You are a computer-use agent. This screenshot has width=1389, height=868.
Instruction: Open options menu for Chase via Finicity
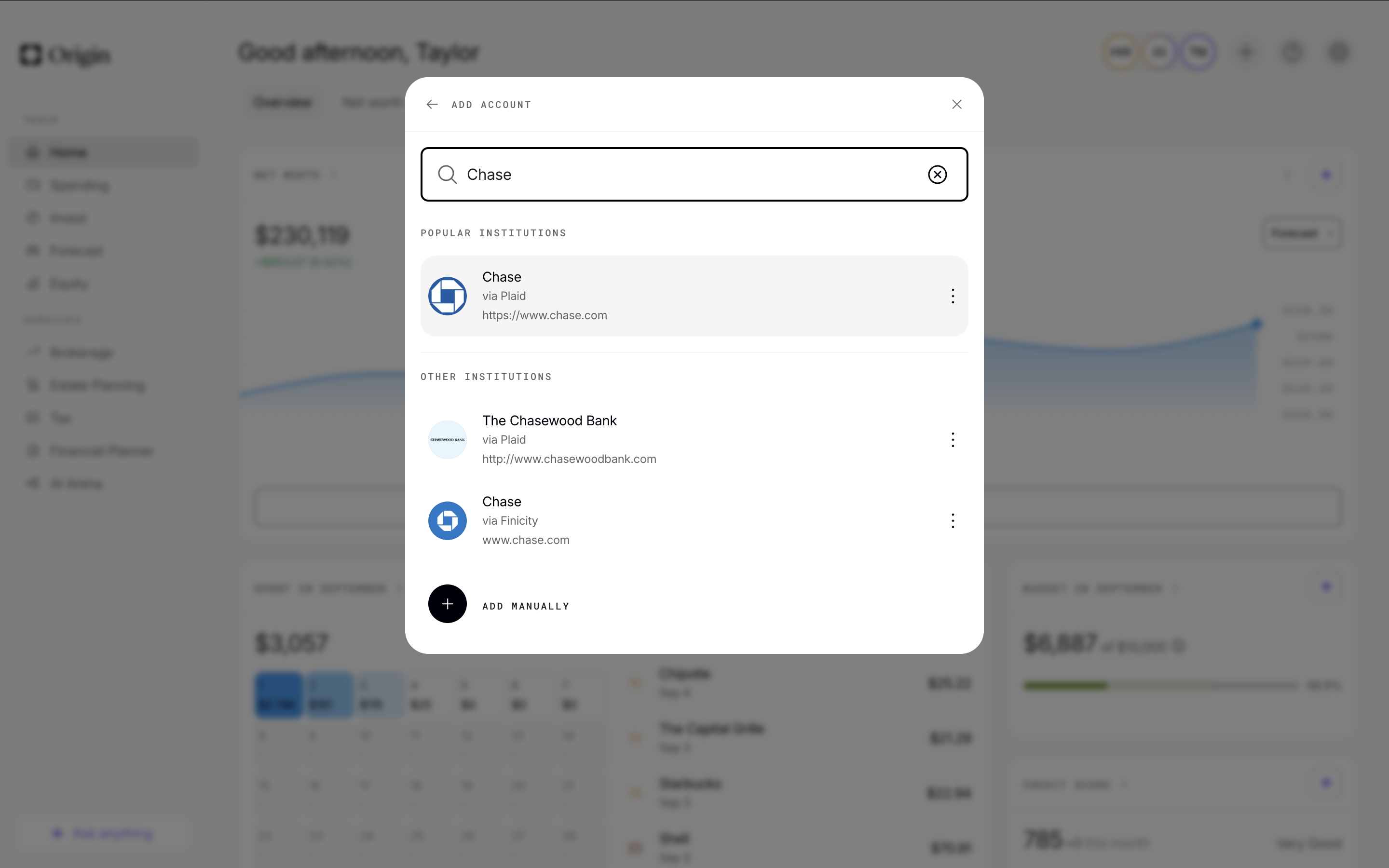[952, 521]
